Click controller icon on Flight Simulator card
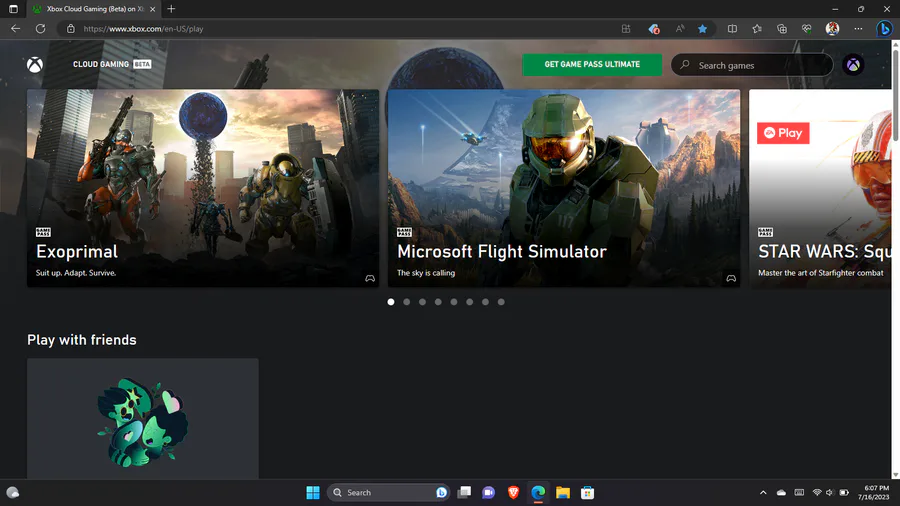 pos(731,278)
